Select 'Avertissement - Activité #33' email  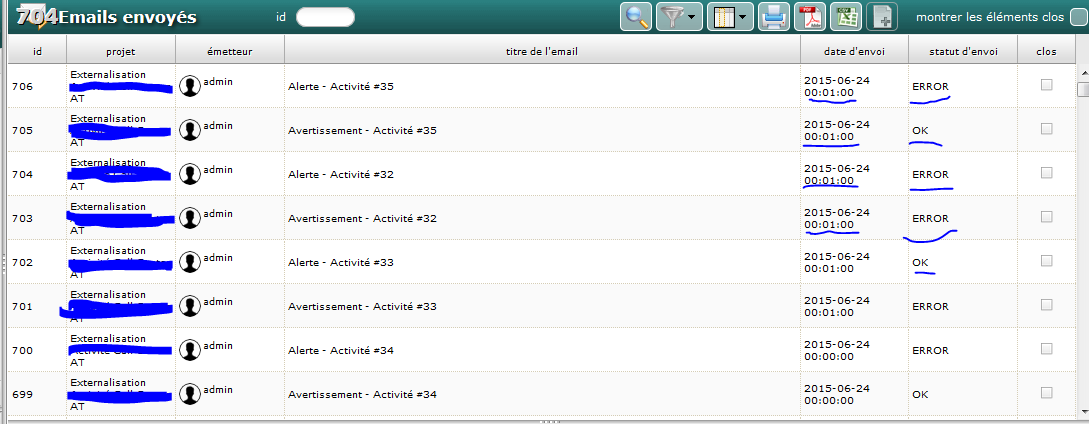[x=363, y=307]
